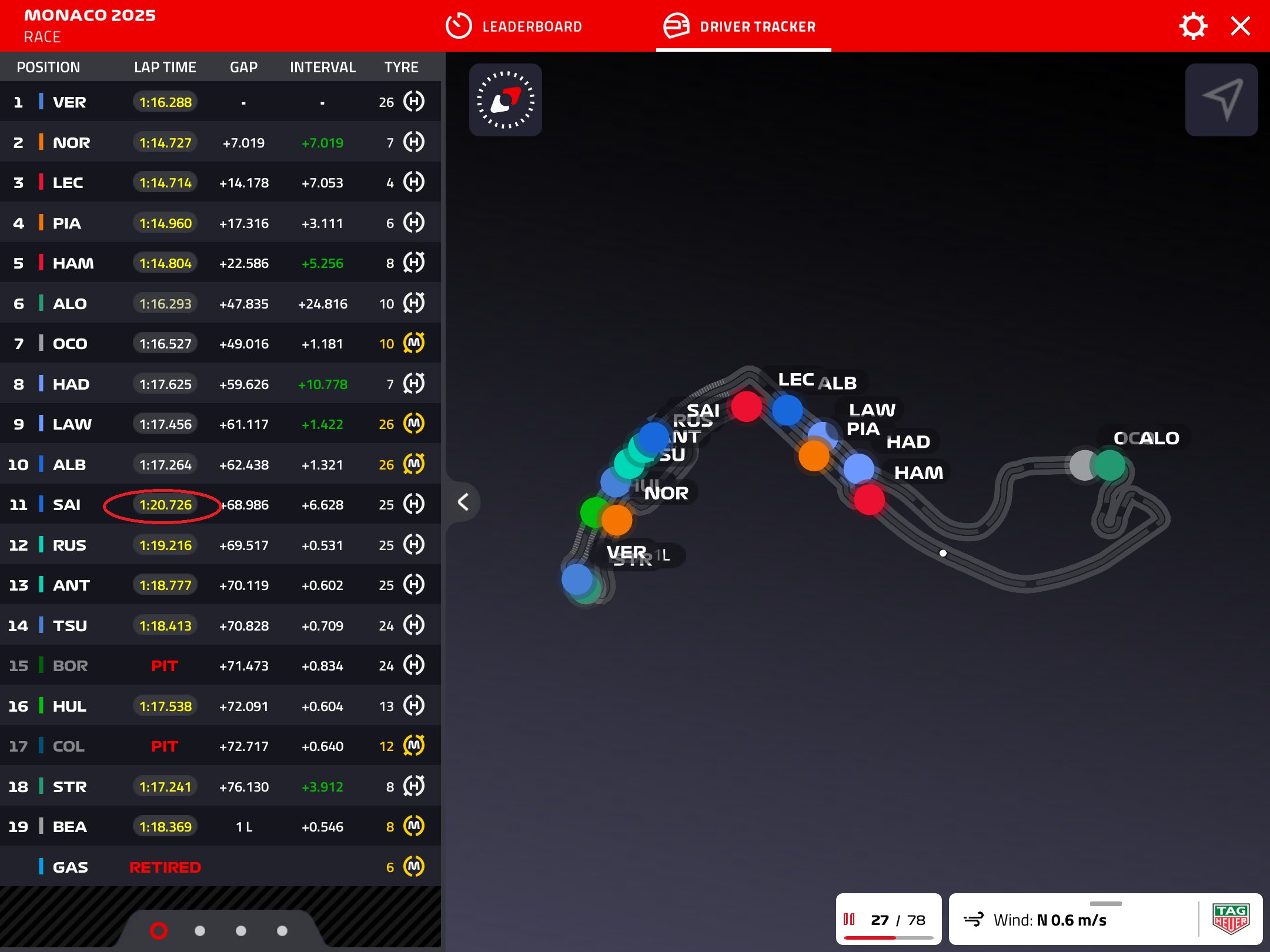Open the settings gear icon
The height and width of the screenshot is (952, 1270).
(1194, 26)
